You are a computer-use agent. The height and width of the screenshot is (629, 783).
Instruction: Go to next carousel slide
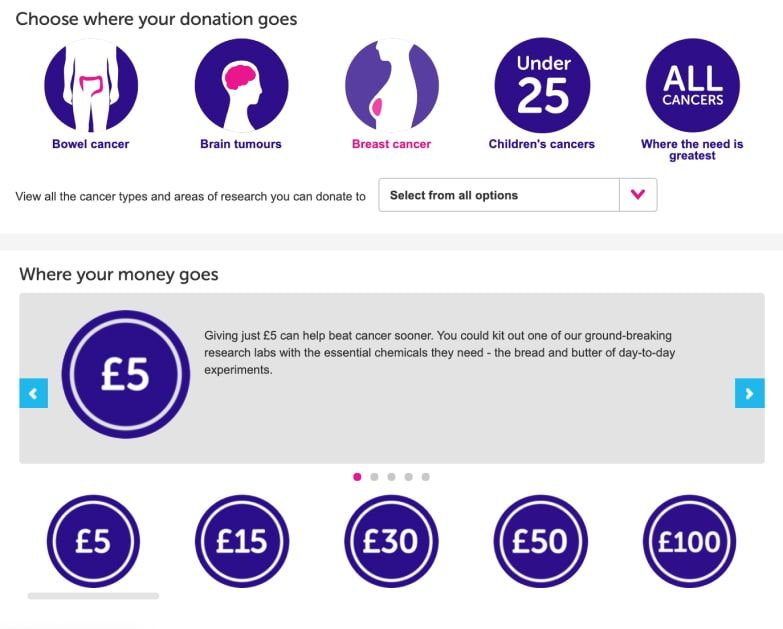750,393
